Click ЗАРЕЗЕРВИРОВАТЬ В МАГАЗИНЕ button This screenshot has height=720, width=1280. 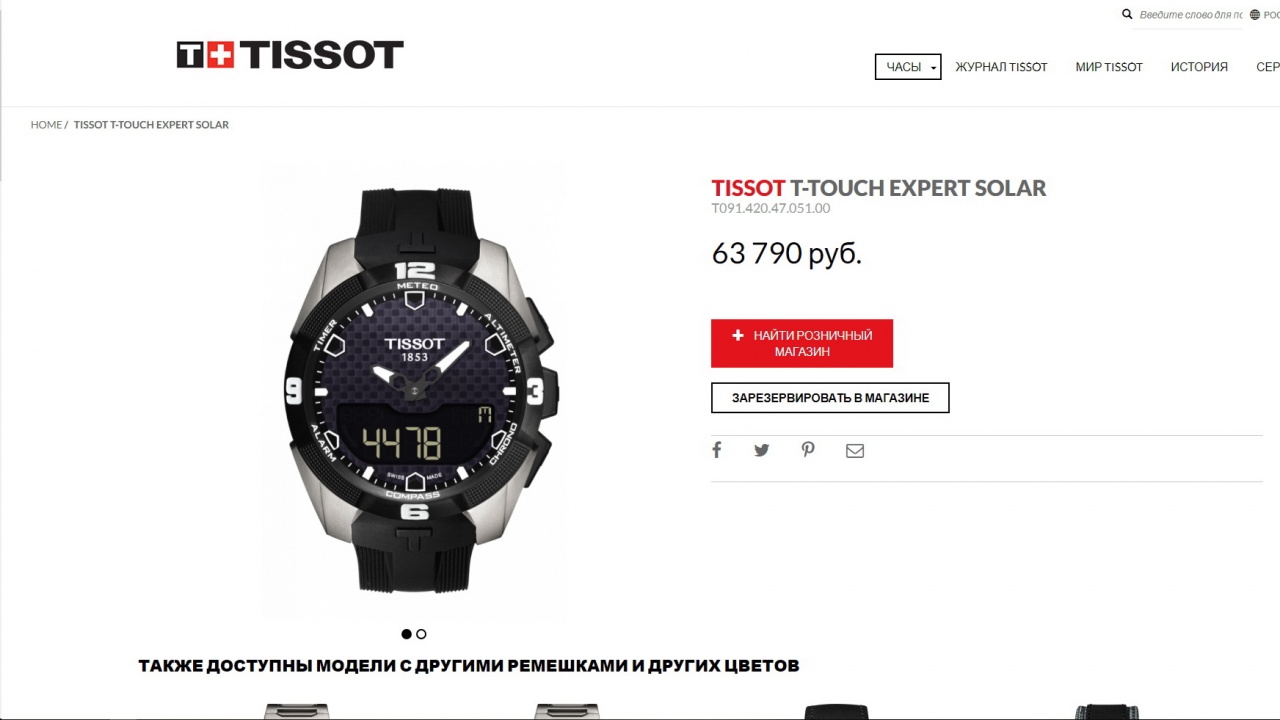click(x=830, y=398)
